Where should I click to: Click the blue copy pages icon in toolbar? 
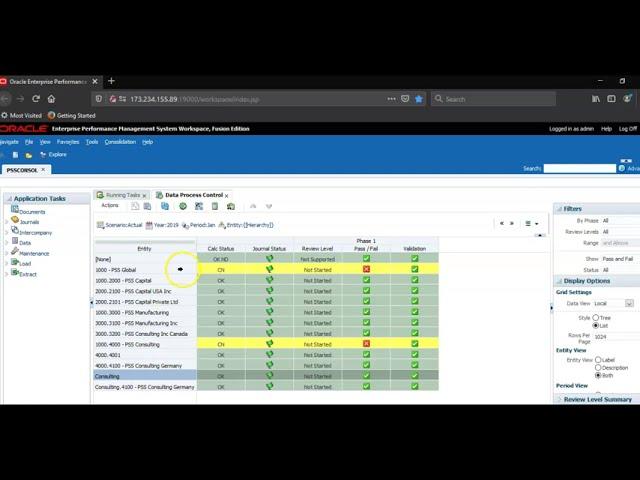165,206
